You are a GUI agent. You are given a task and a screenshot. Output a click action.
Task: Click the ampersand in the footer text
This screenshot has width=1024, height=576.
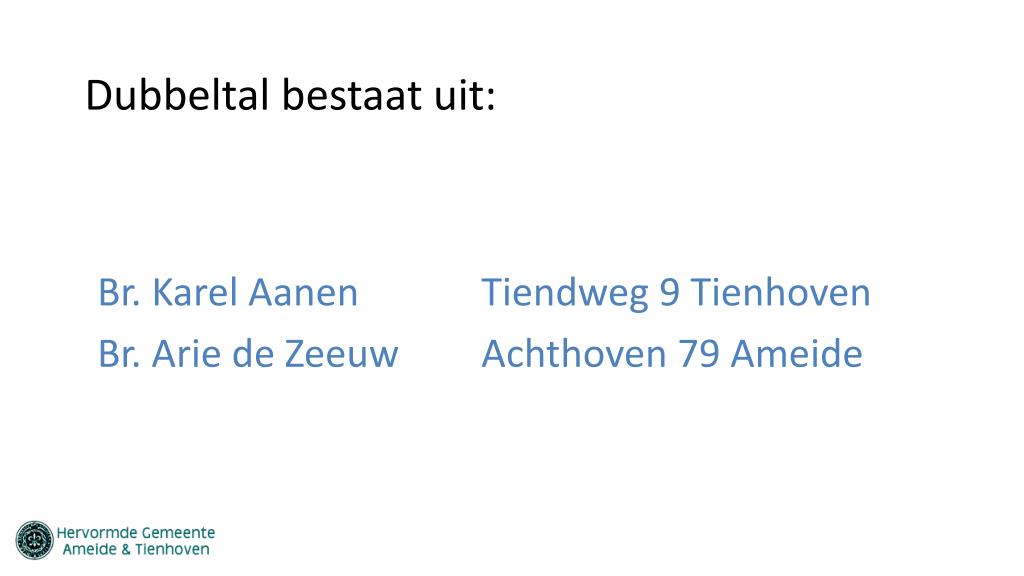(x=125, y=550)
